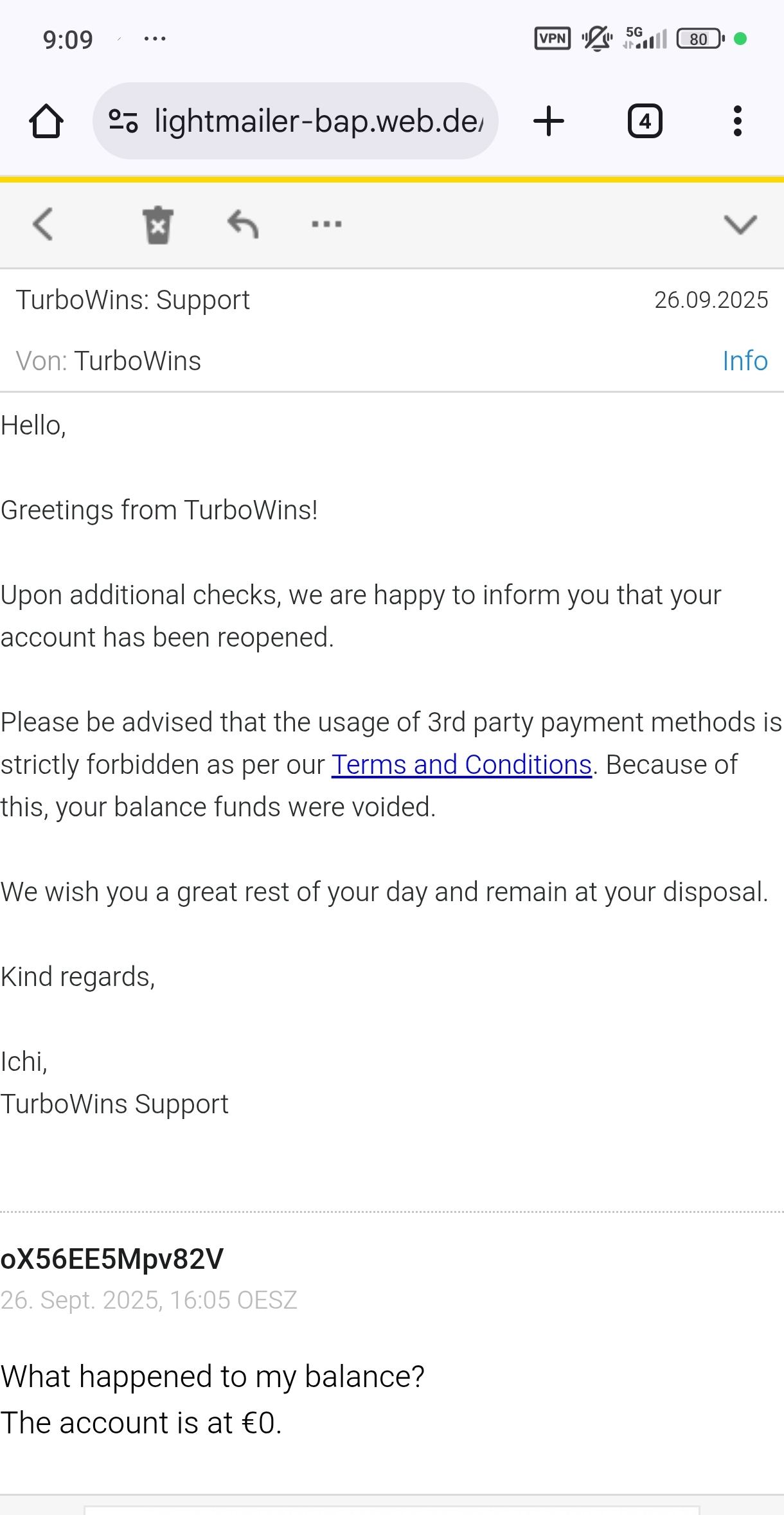Tap the sender name TurboWins
Image resolution: width=784 pixels, height=1515 pixels.
138,361
